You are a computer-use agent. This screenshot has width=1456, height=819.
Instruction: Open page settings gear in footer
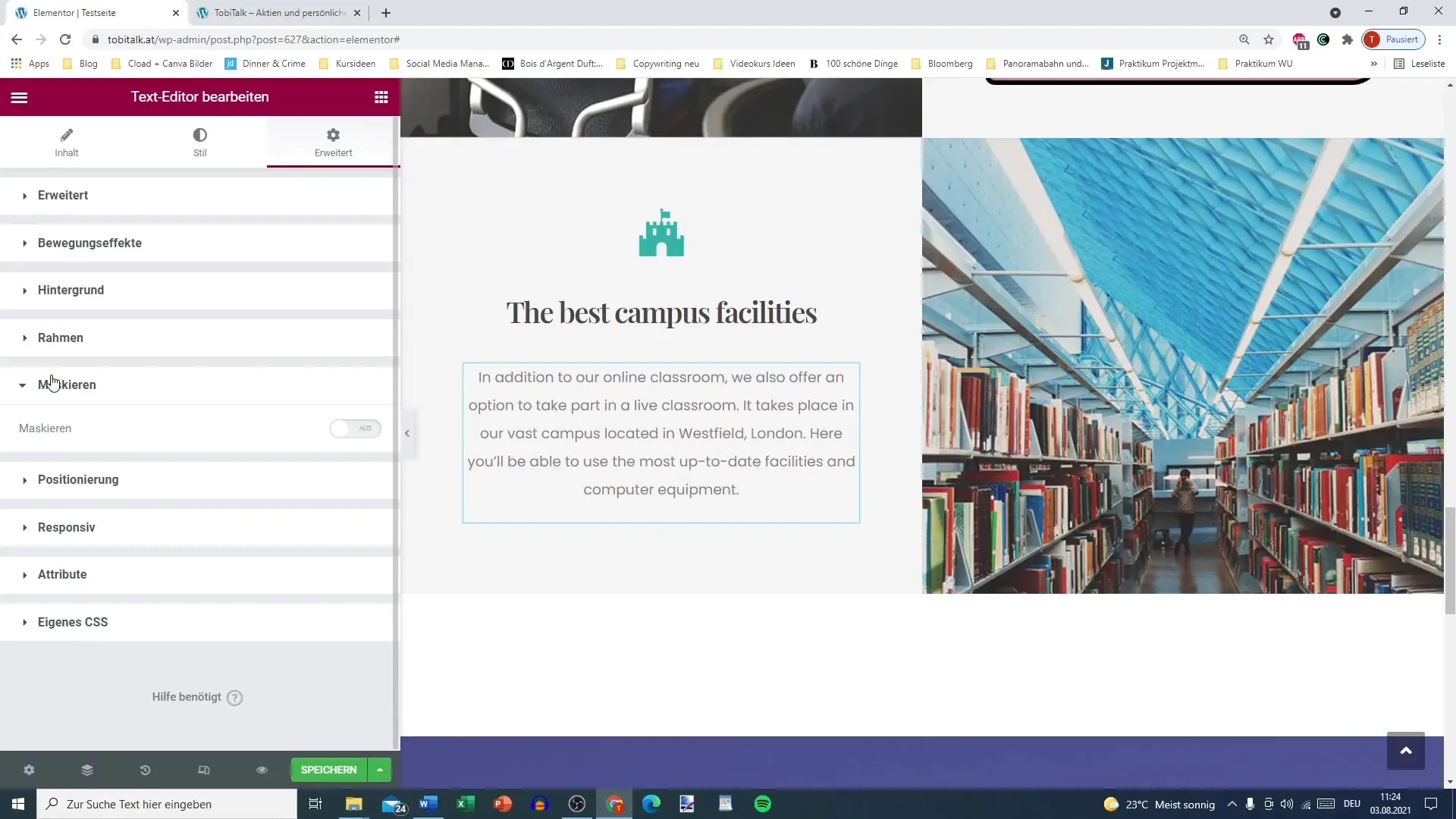coord(29,770)
